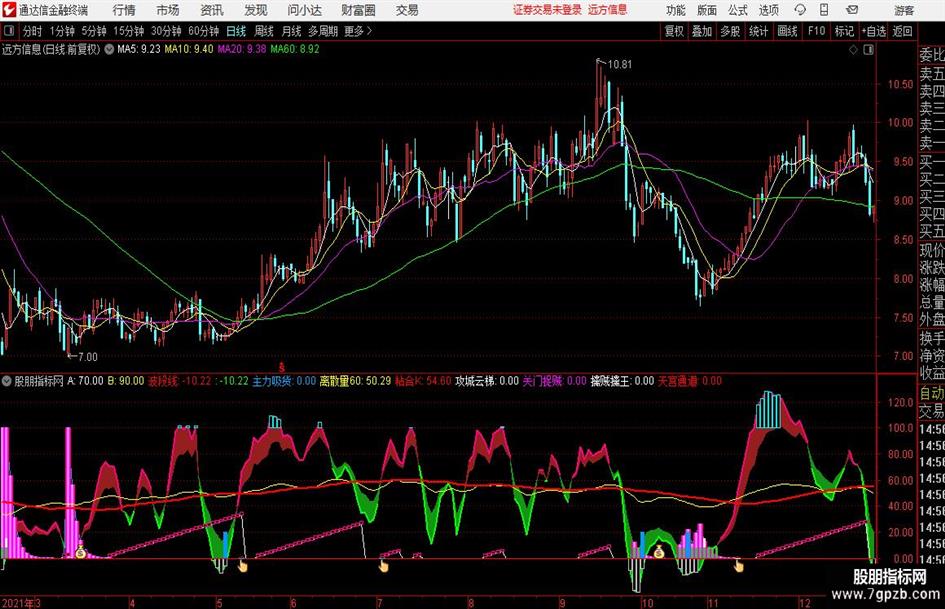Click the diamond icon above chart

pos(853,49)
